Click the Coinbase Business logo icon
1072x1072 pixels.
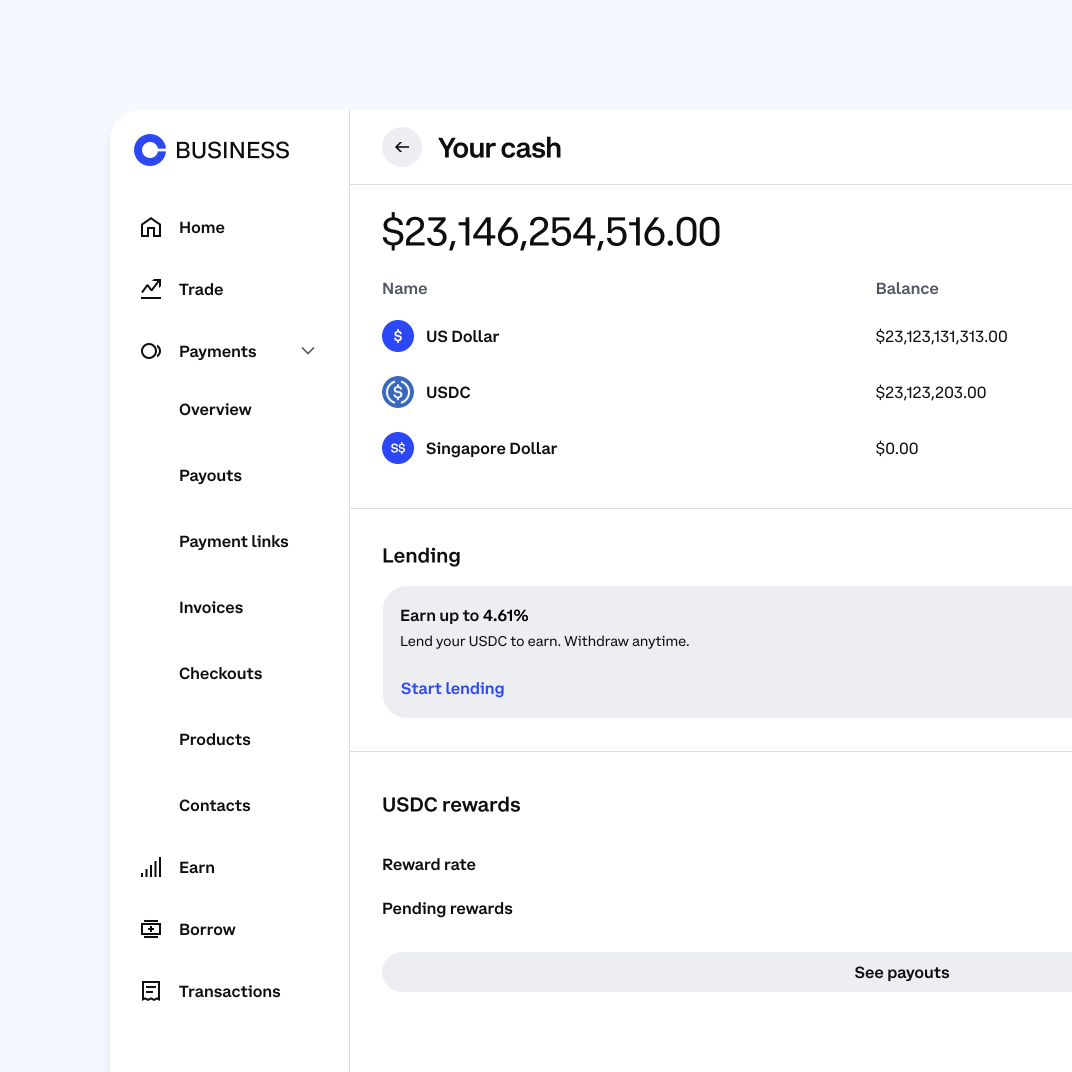(x=150, y=150)
